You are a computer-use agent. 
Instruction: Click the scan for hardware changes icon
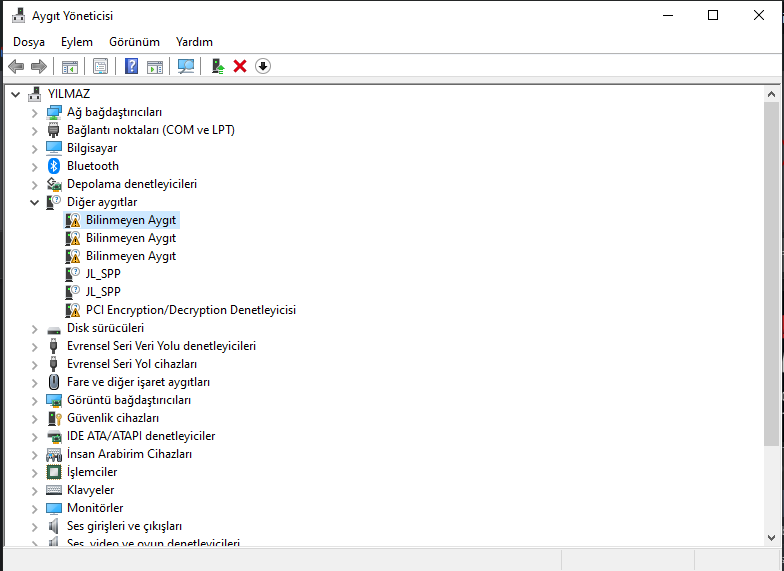tap(186, 66)
